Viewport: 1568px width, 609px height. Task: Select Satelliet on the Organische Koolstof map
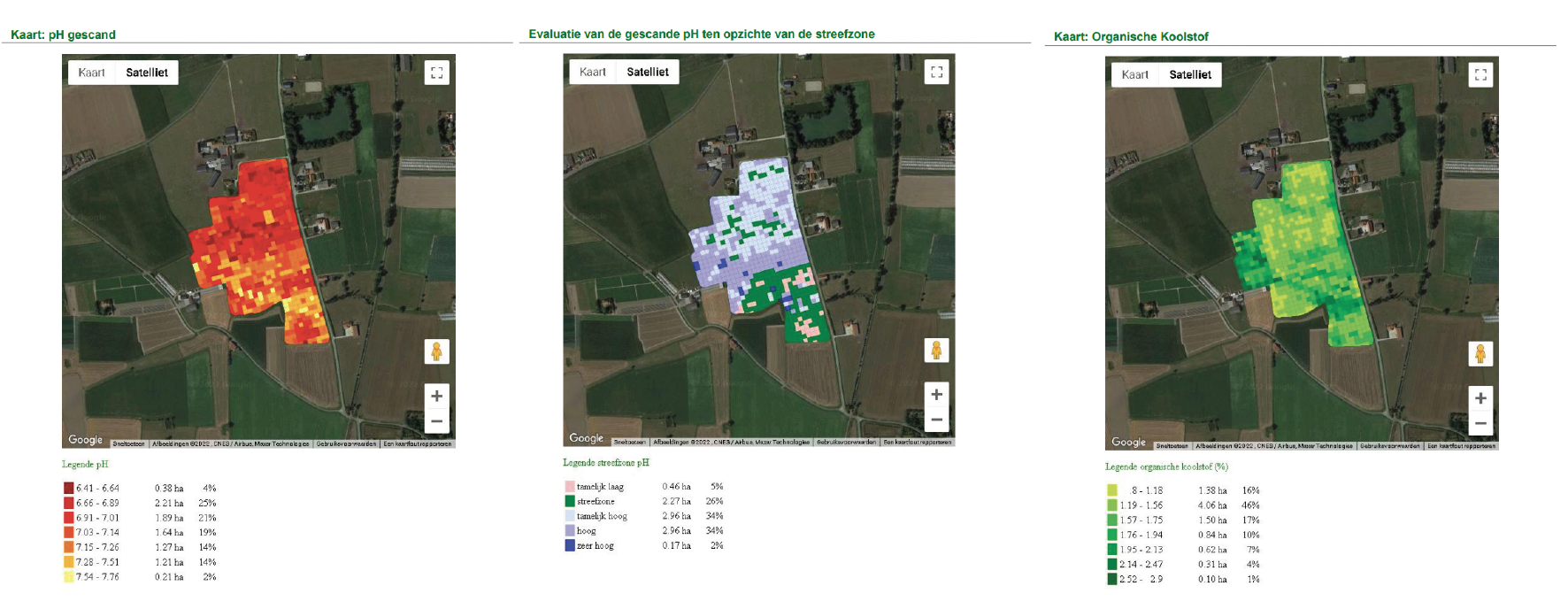point(1190,75)
